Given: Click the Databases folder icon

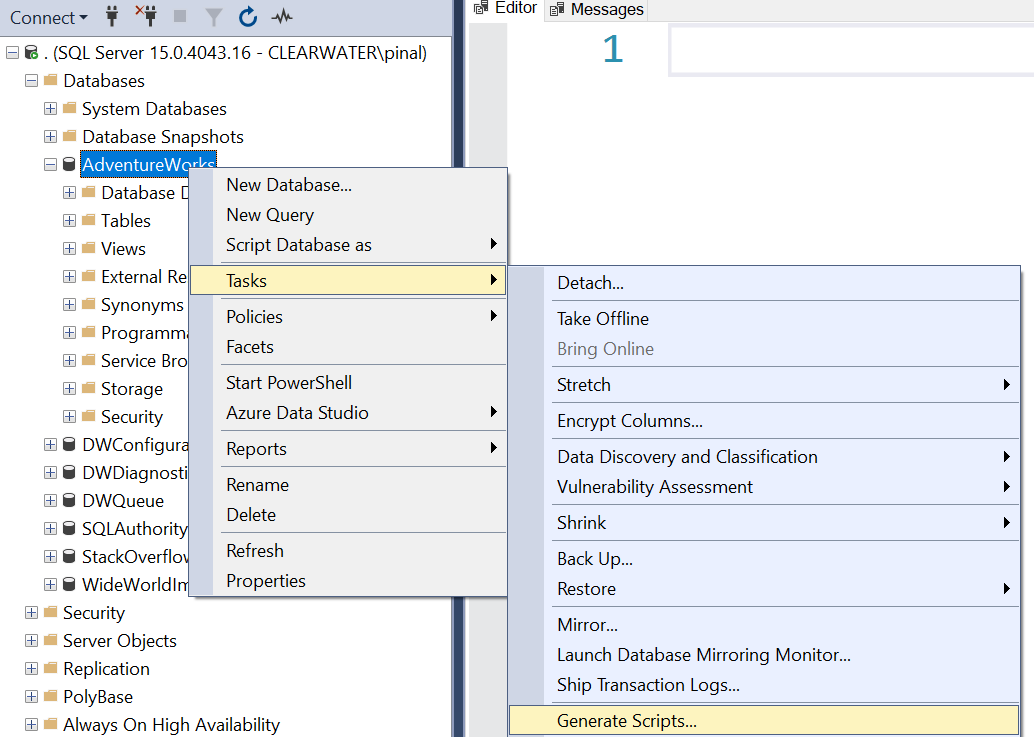Looking at the screenshot, I should 51,80.
